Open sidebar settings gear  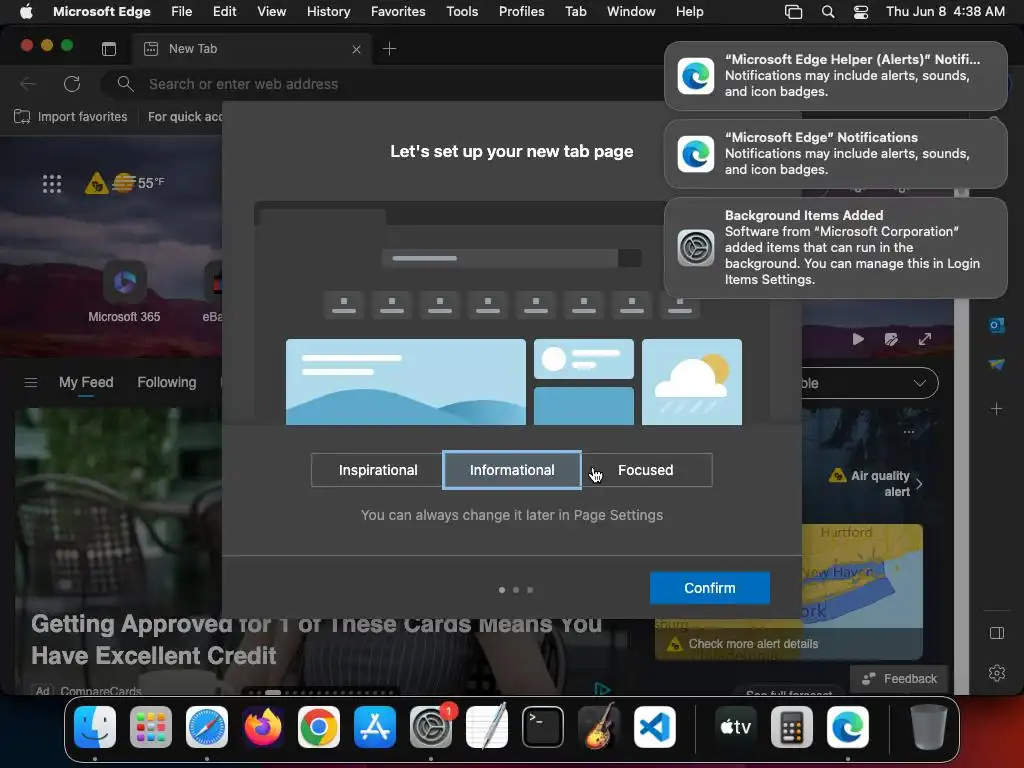(997, 673)
